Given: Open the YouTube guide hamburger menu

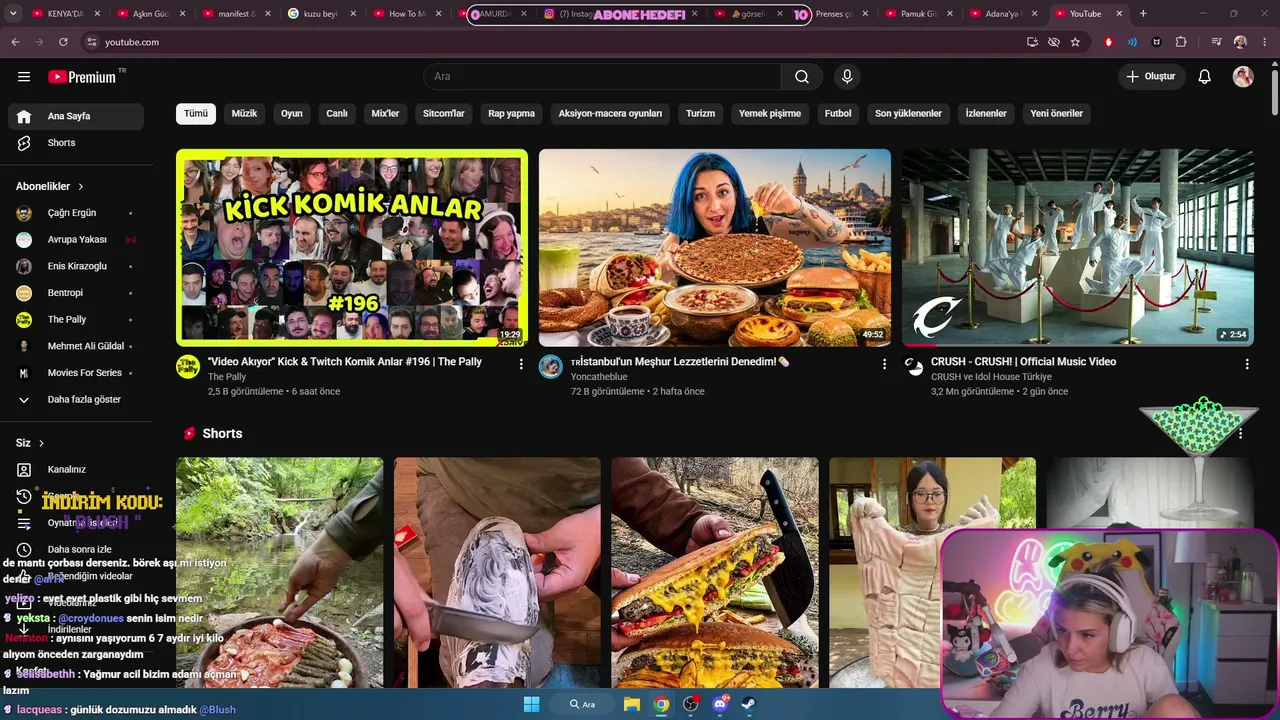Looking at the screenshot, I should (x=24, y=77).
